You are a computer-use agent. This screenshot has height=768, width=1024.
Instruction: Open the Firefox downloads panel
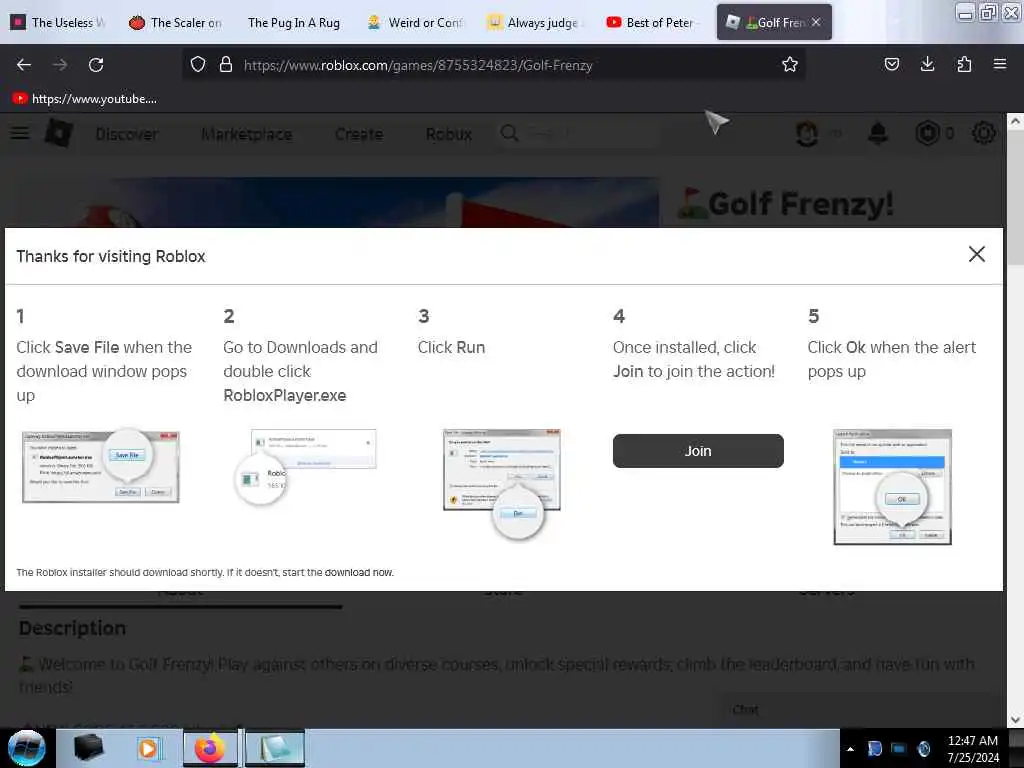coord(927,64)
